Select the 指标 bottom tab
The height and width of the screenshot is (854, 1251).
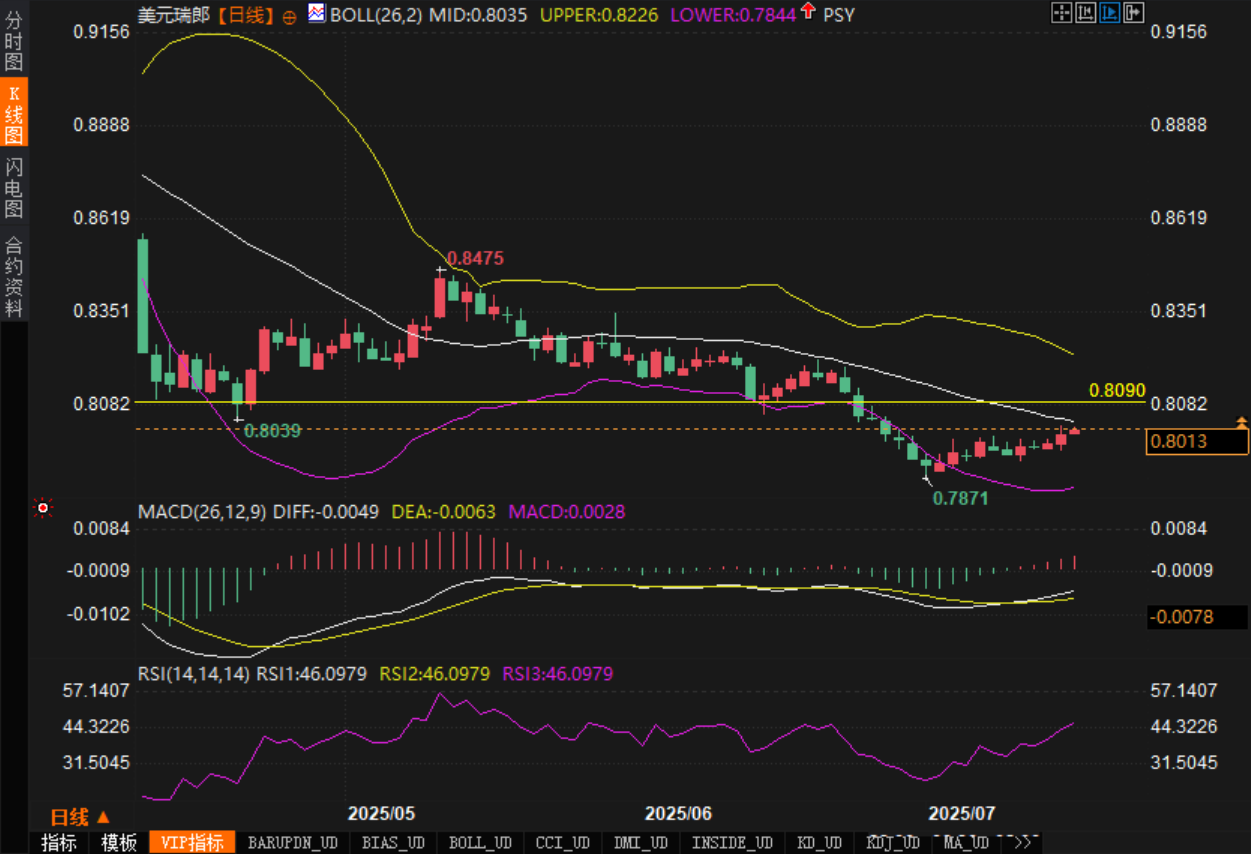point(59,842)
